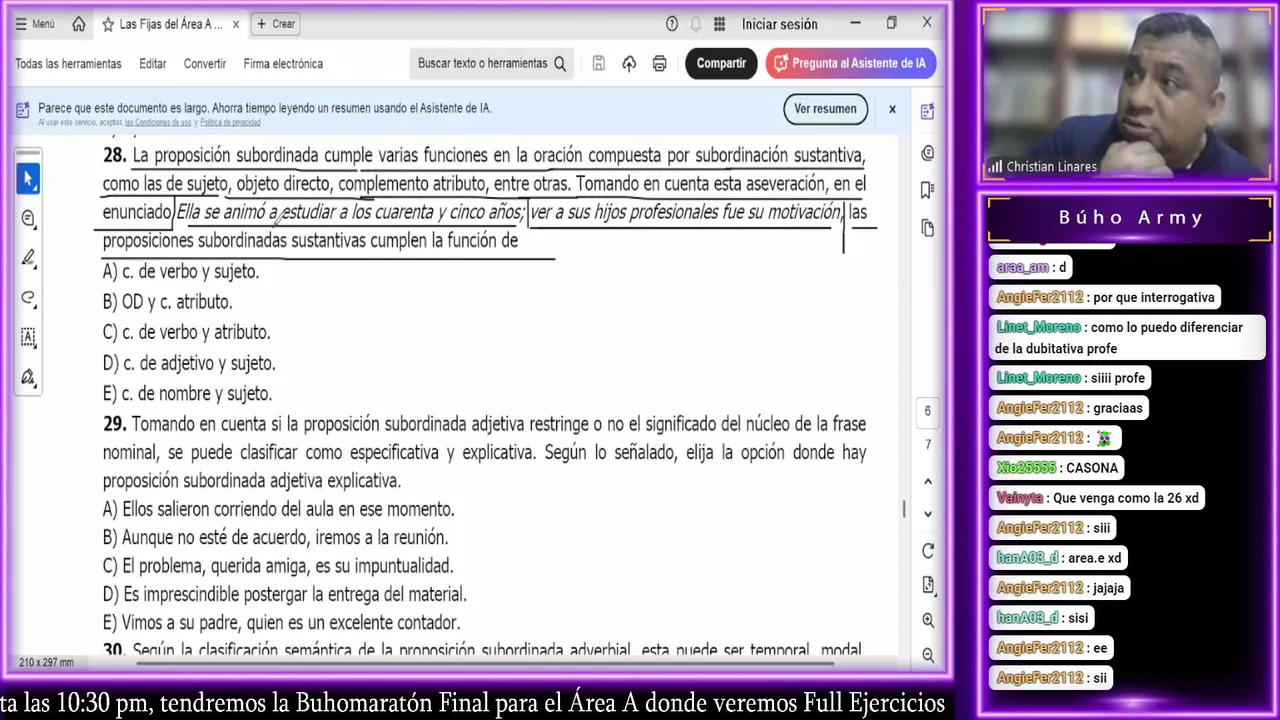Go to previous page arrow
Screen dimensions: 1280x720
pyautogui.click(x=927, y=482)
